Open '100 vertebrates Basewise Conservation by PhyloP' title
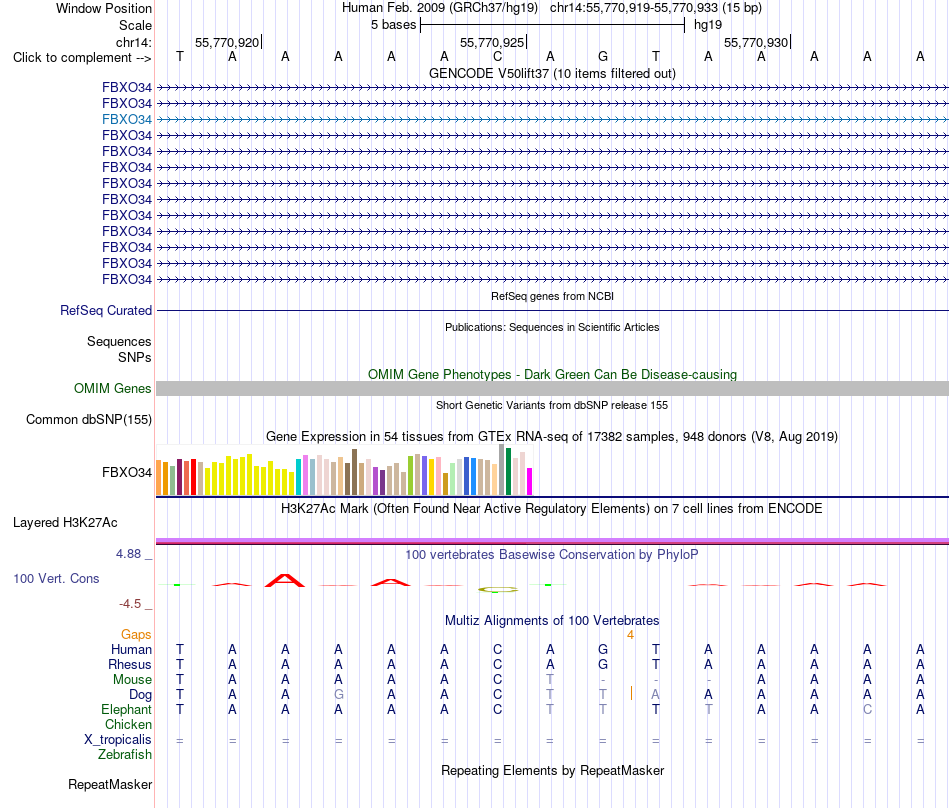This screenshot has width=950, height=808. (552, 554)
